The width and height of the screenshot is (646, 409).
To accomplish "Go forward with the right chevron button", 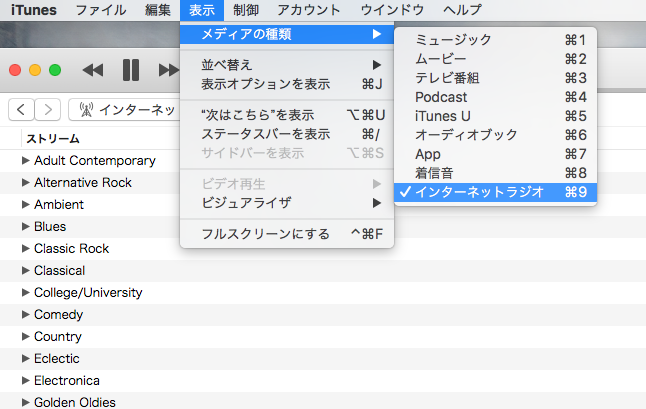I will [48, 110].
